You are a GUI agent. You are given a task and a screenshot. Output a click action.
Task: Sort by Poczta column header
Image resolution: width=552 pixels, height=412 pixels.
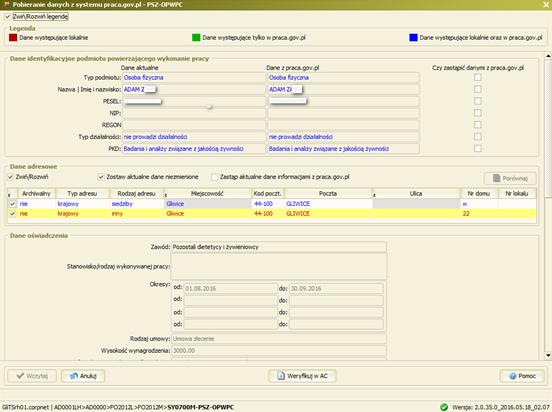[328, 193]
